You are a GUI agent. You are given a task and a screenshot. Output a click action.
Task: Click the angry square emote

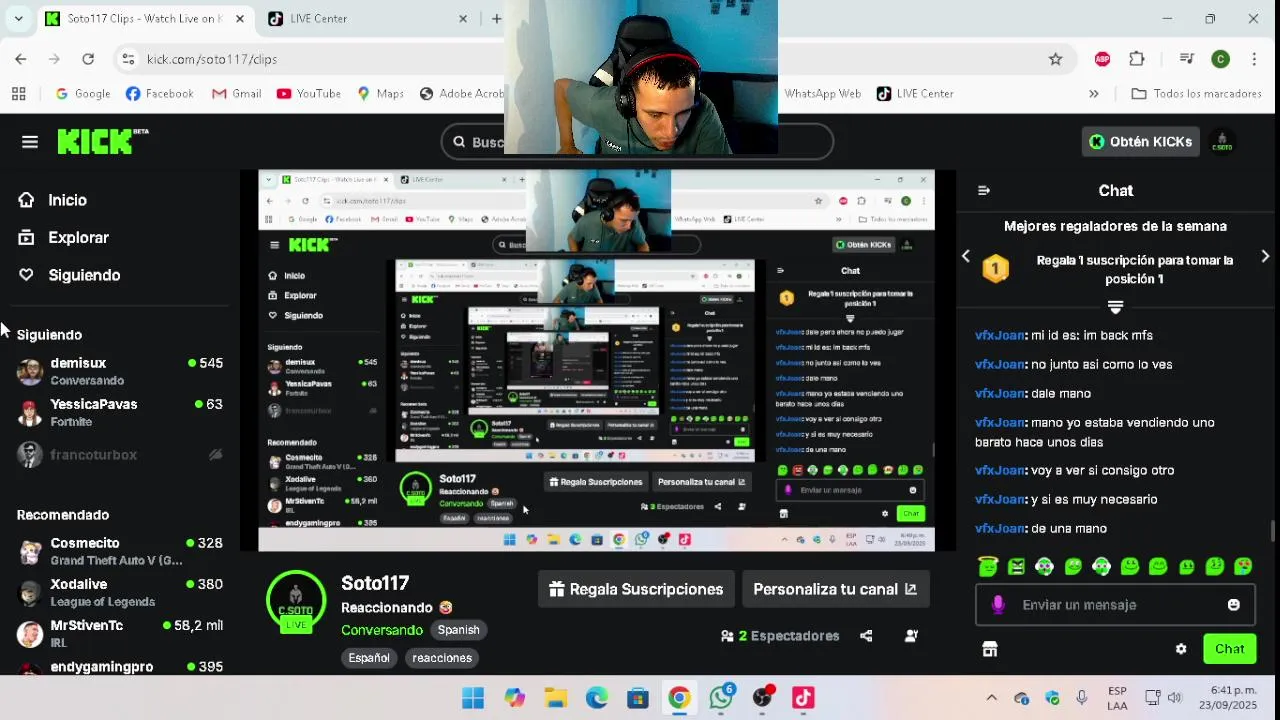1016,566
